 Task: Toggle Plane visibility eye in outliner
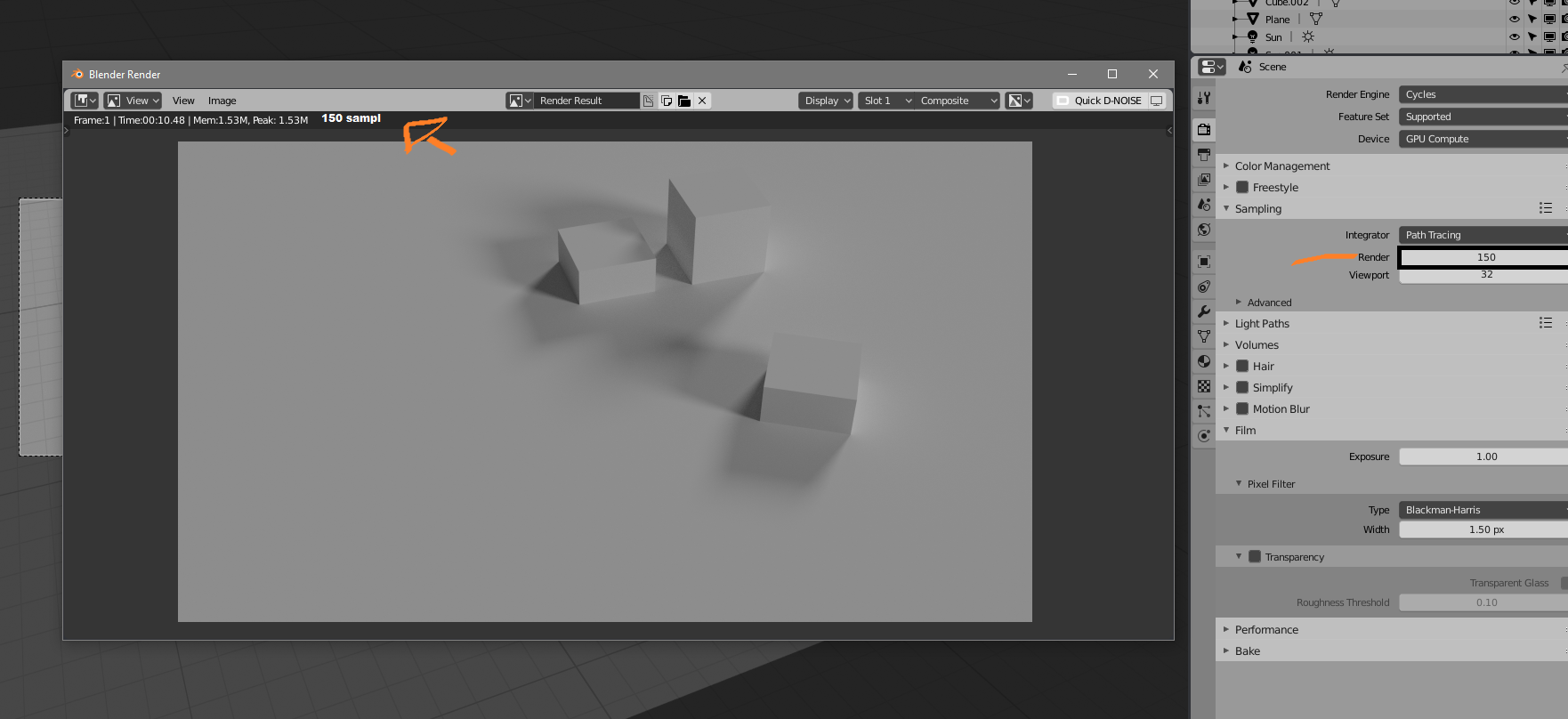coord(1515,19)
